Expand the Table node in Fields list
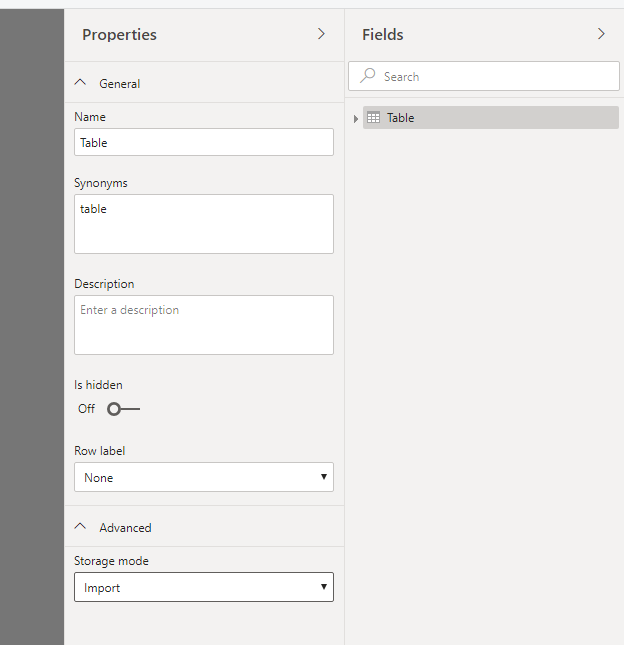This screenshot has width=624, height=645. [x=356, y=119]
